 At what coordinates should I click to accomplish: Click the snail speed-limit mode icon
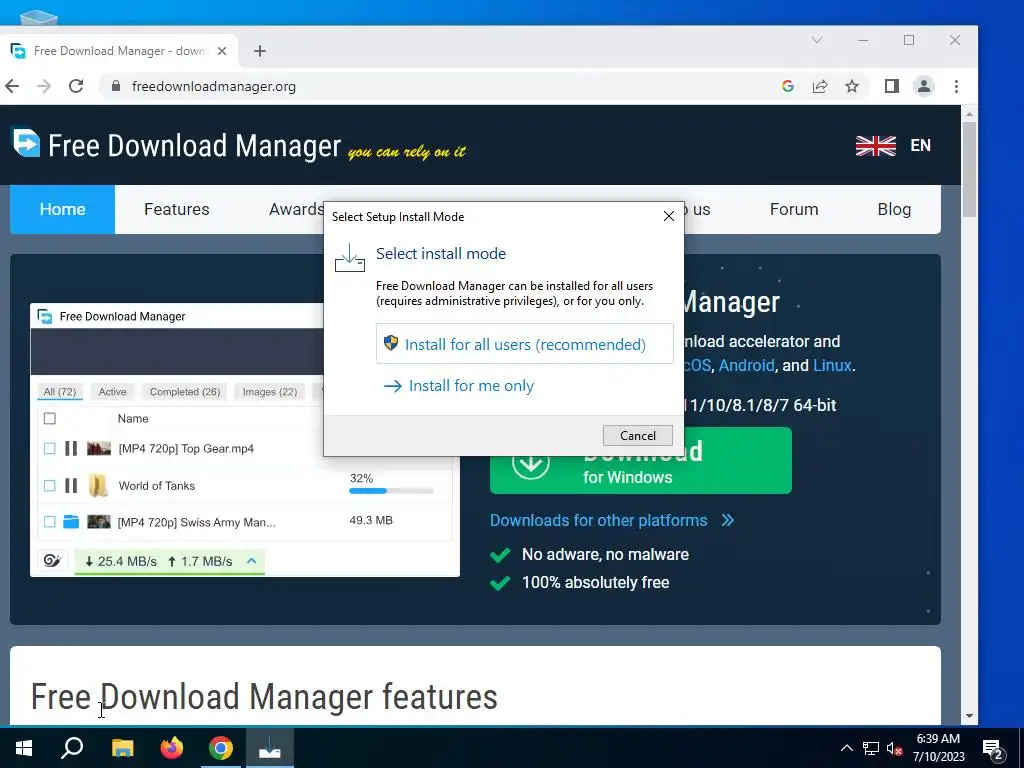pyautogui.click(x=52, y=560)
